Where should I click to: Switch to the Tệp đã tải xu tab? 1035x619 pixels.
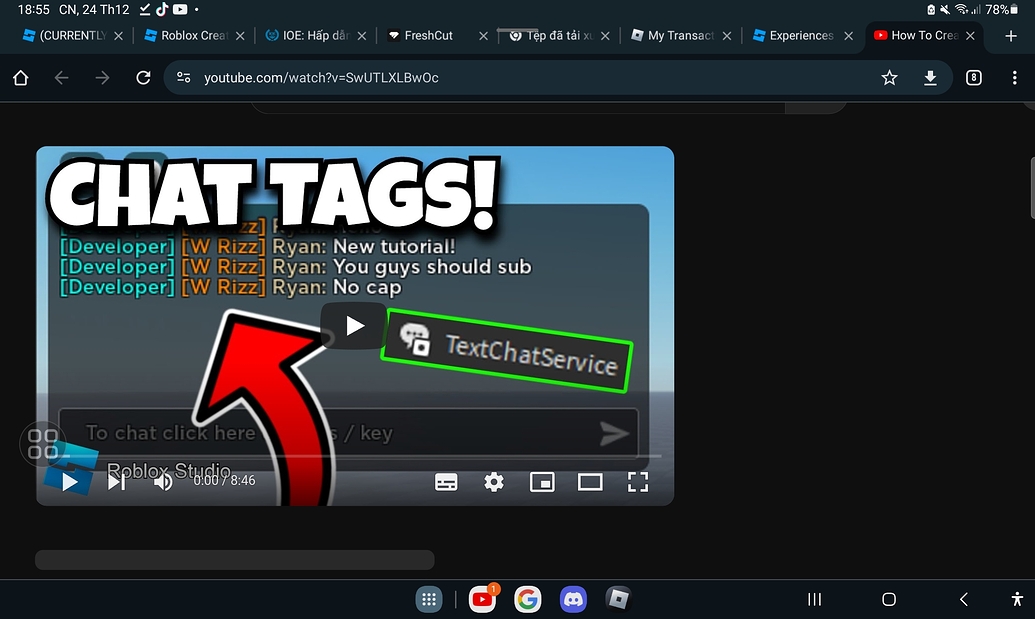[552, 36]
